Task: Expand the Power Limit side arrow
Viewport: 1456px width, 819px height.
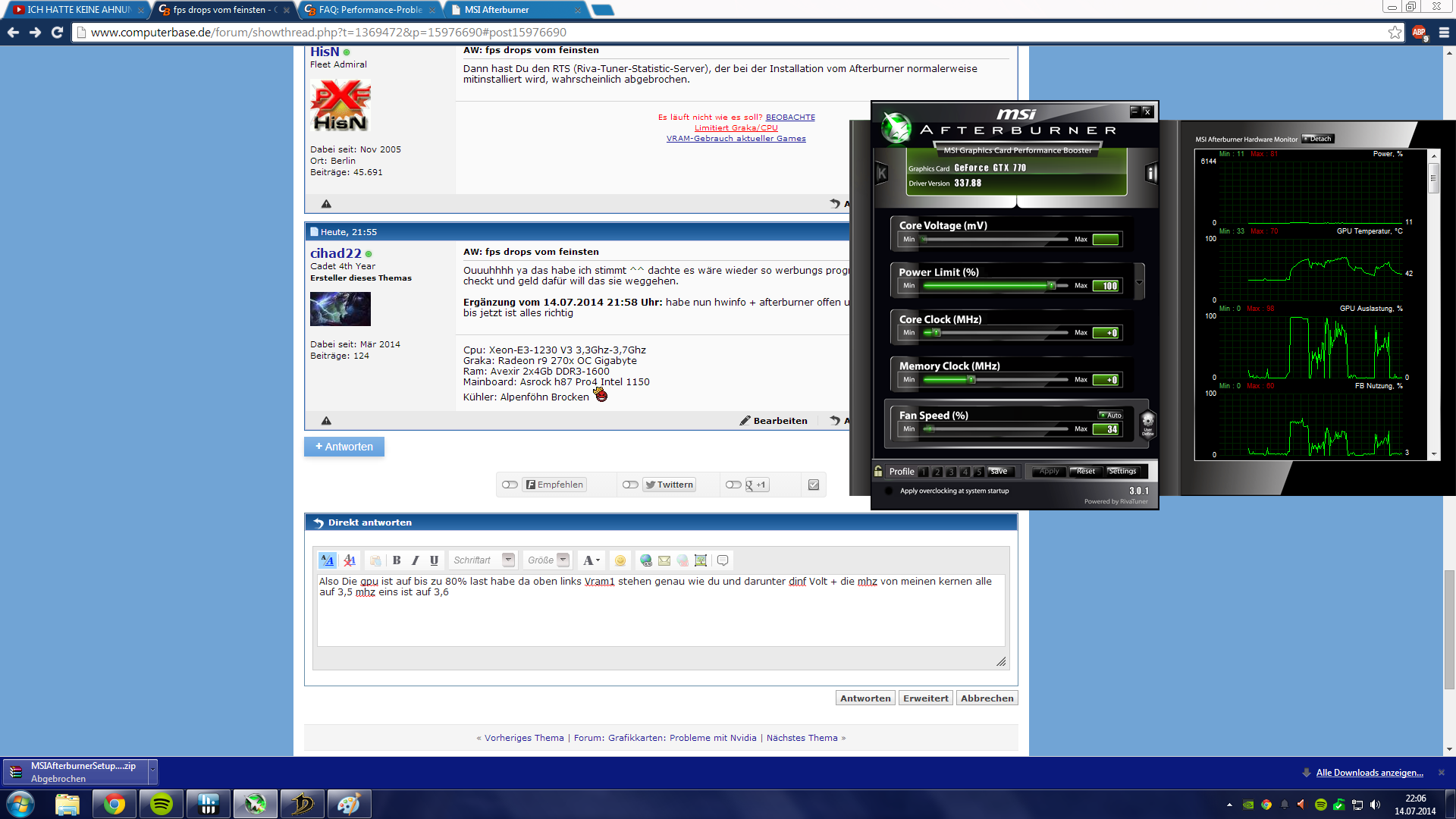Action: coord(1139,283)
